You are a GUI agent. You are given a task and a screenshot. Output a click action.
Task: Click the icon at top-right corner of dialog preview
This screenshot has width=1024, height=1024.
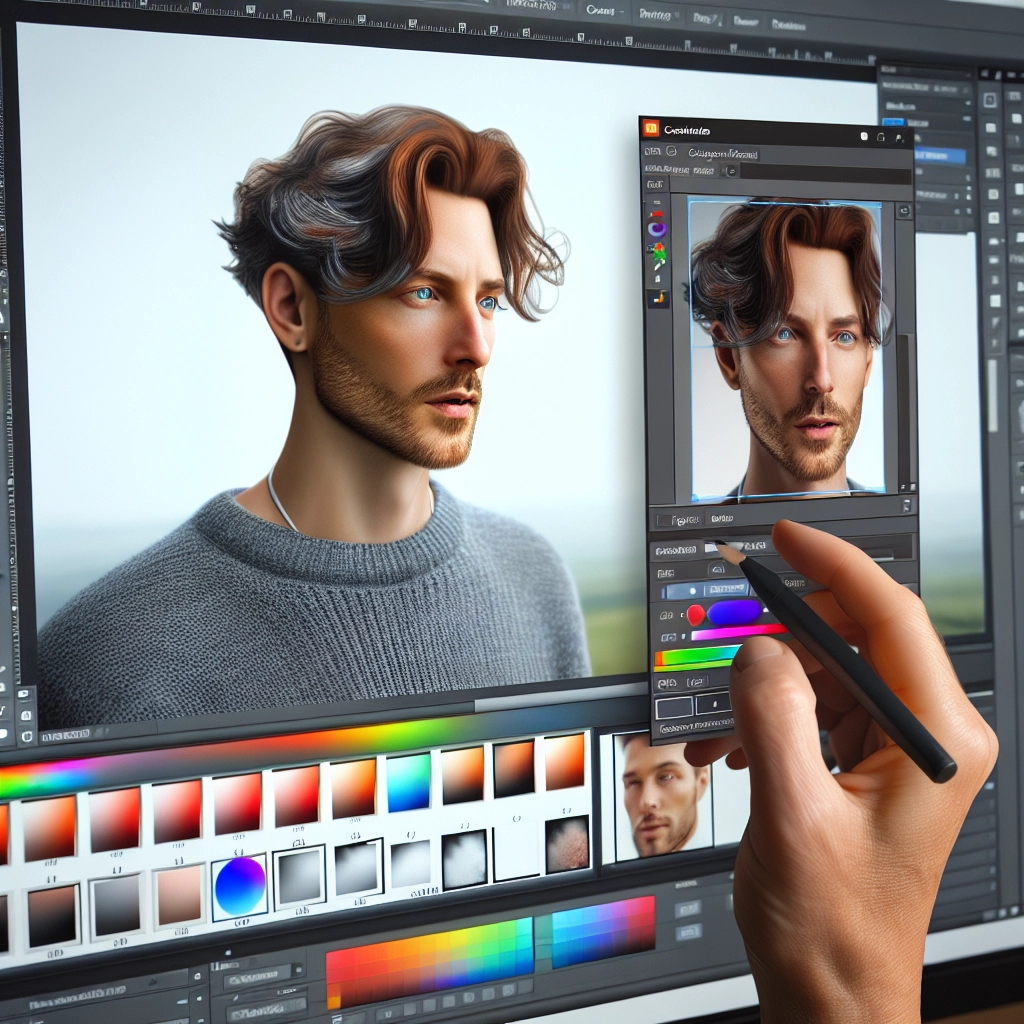click(904, 211)
